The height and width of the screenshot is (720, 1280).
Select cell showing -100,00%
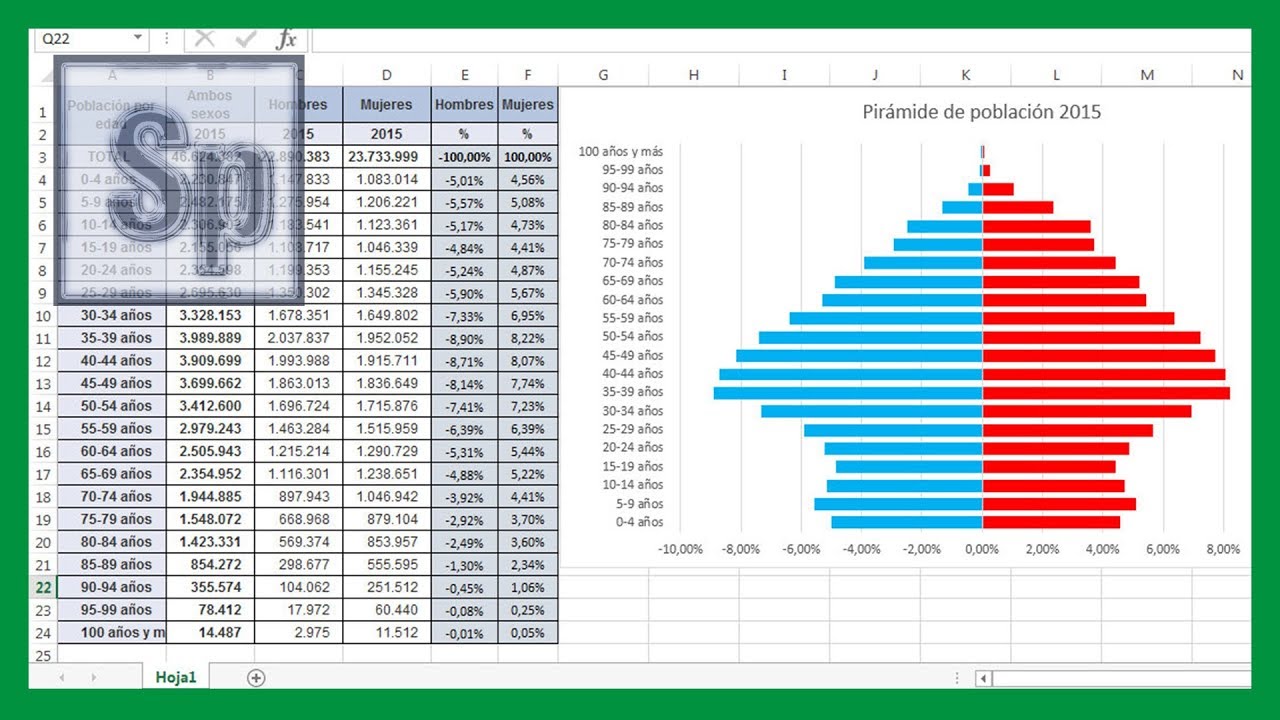[x=464, y=157]
